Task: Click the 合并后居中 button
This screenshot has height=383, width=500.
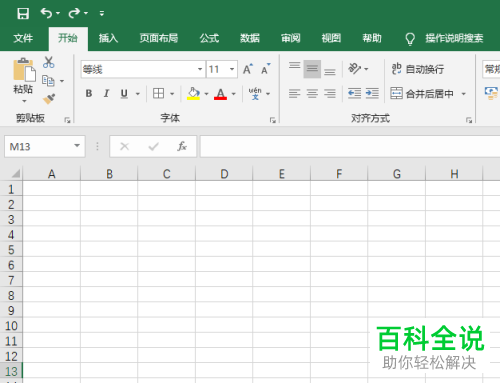Action: pyautogui.click(x=422, y=94)
